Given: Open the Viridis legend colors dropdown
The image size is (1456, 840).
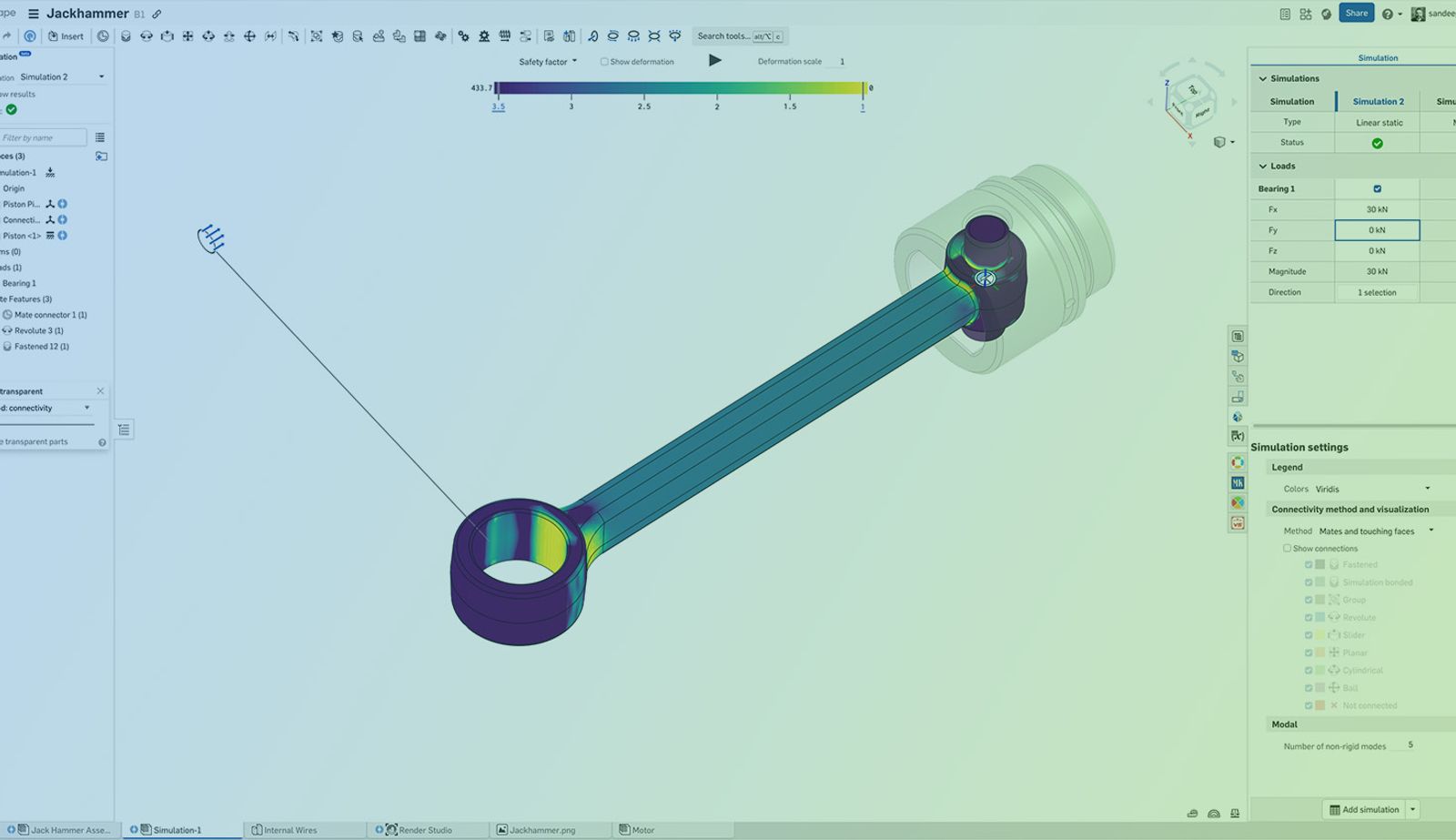Looking at the screenshot, I should 1372,489.
